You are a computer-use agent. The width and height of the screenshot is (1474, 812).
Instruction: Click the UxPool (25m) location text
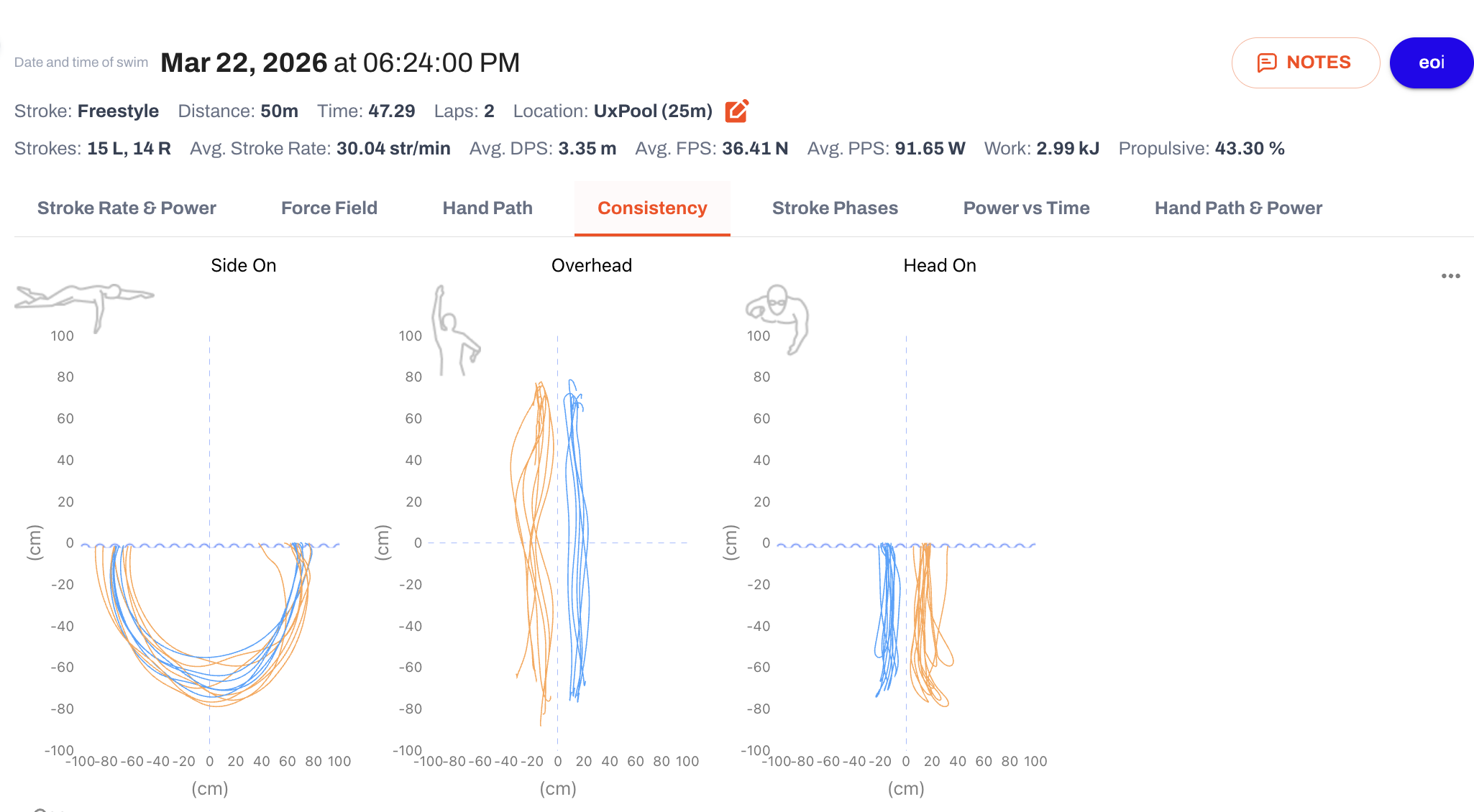tap(653, 111)
